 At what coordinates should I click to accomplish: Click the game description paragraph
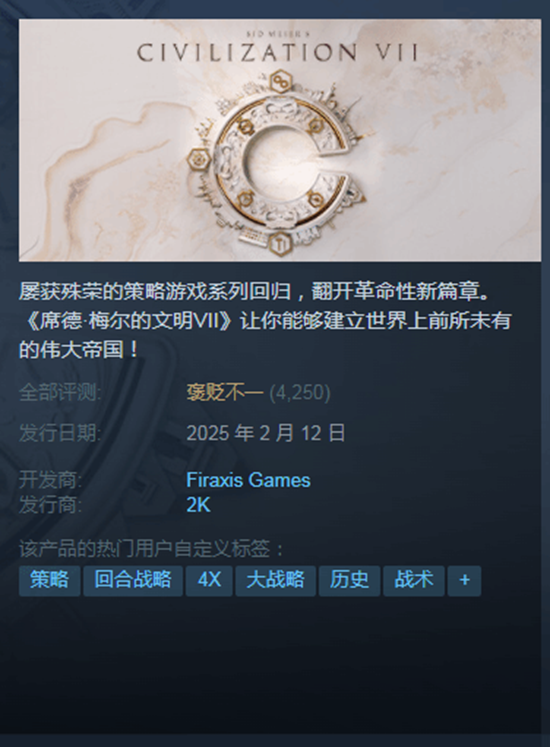coord(265,321)
